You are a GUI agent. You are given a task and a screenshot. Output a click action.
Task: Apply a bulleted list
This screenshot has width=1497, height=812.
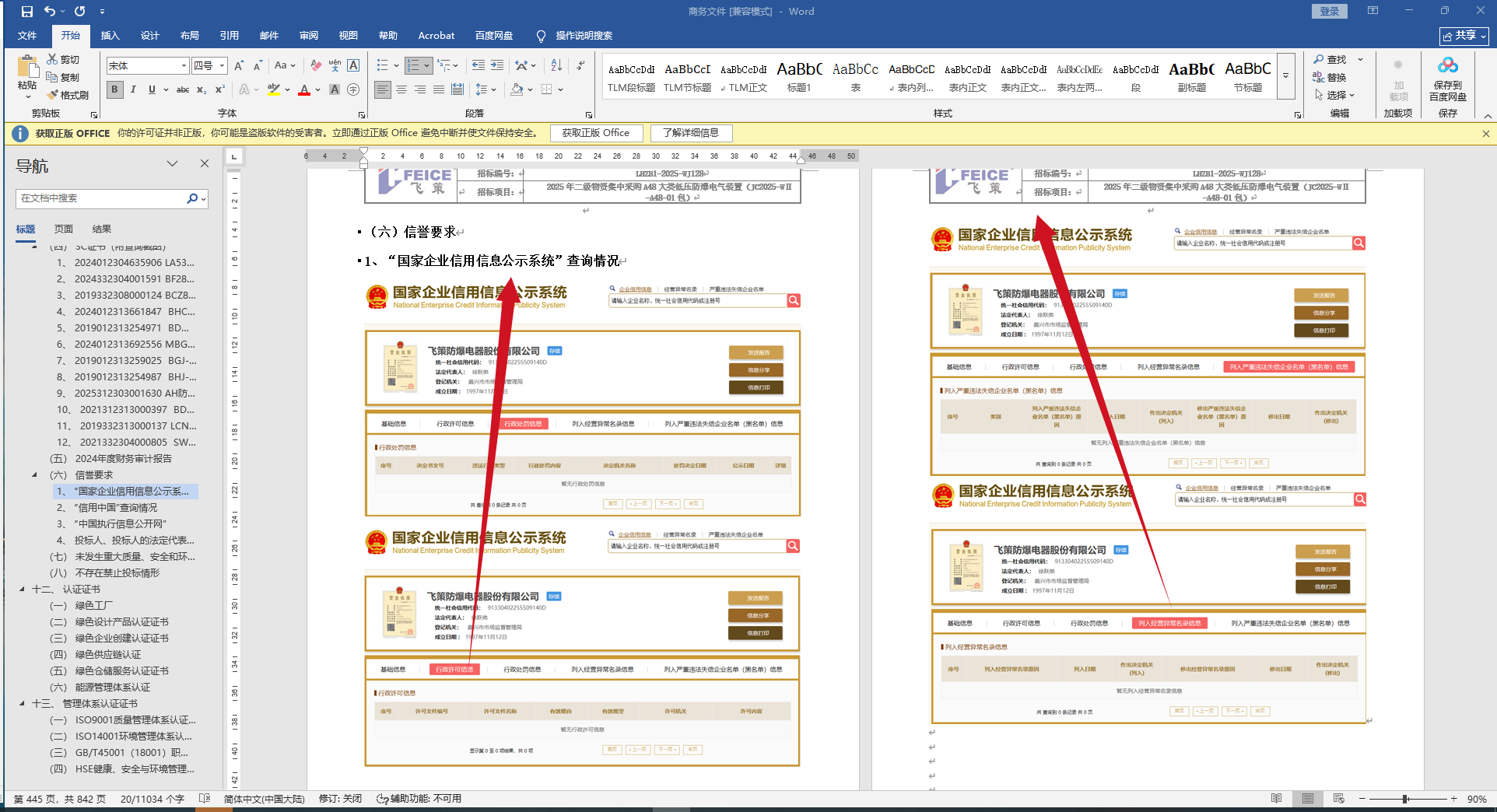[382, 66]
